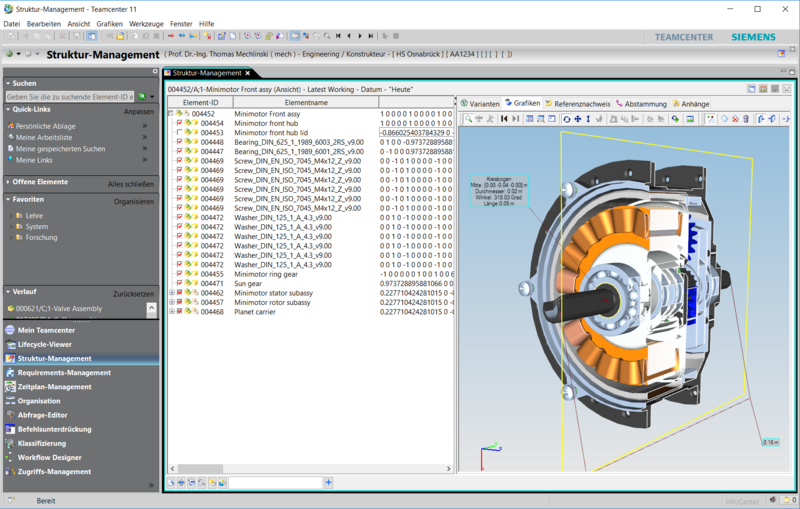The height and width of the screenshot is (509, 800).
Task: Click Zurücksetzen in Verlauf
Action: pyautogui.click(x=133, y=294)
